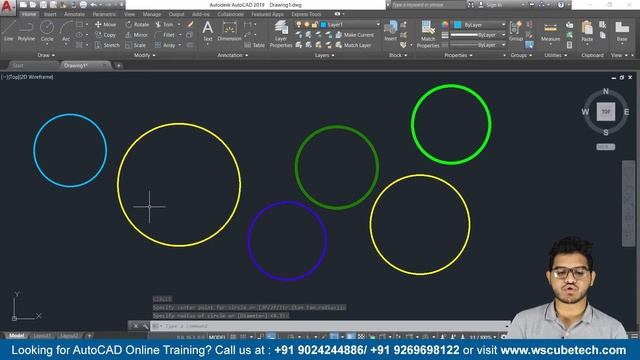Click the Array tool
Image resolution: width=640 pixels, height=360 pixels.
click(x=165, y=45)
